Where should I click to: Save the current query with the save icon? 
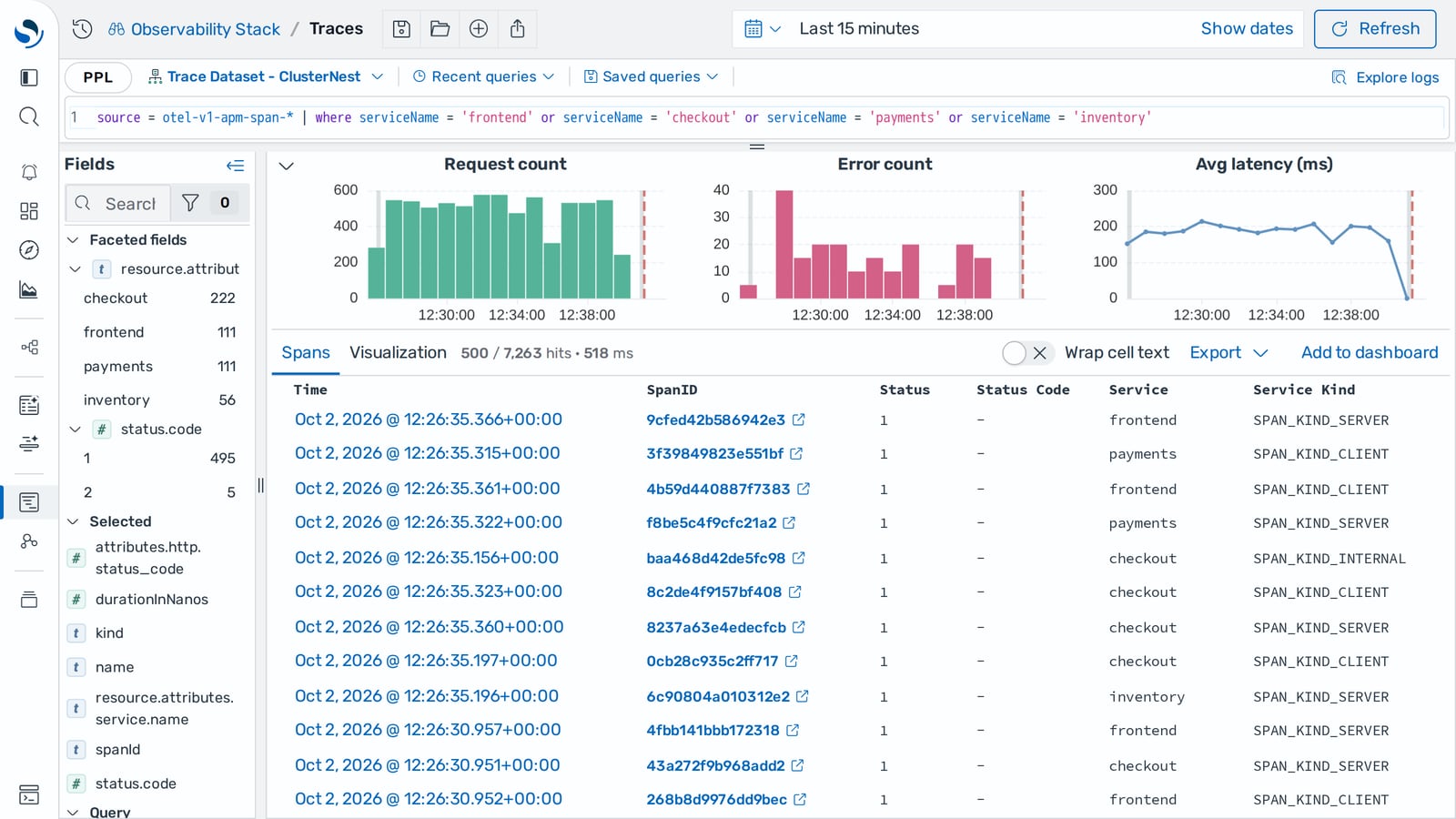click(401, 29)
